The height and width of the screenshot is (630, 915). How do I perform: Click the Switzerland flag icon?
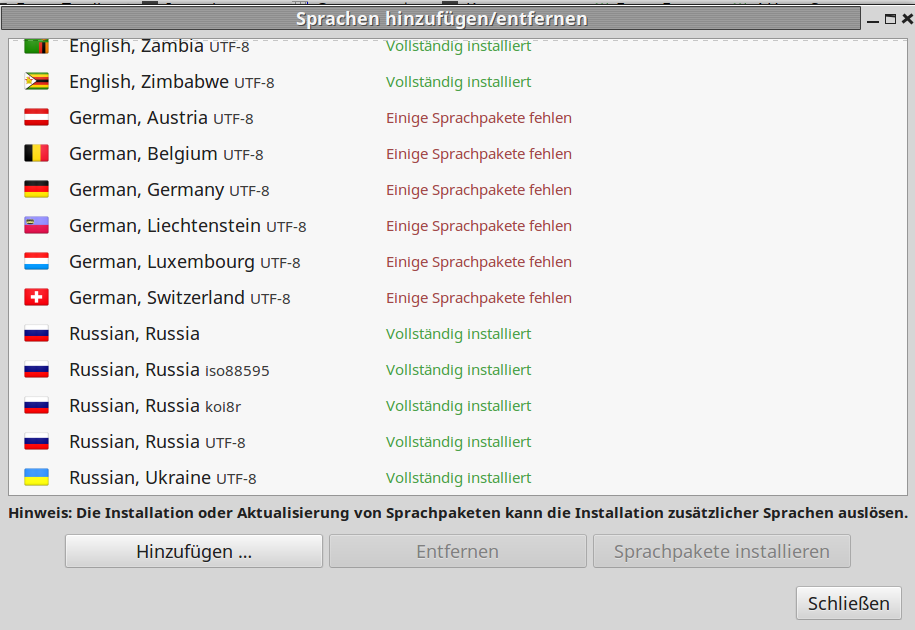tap(36, 298)
